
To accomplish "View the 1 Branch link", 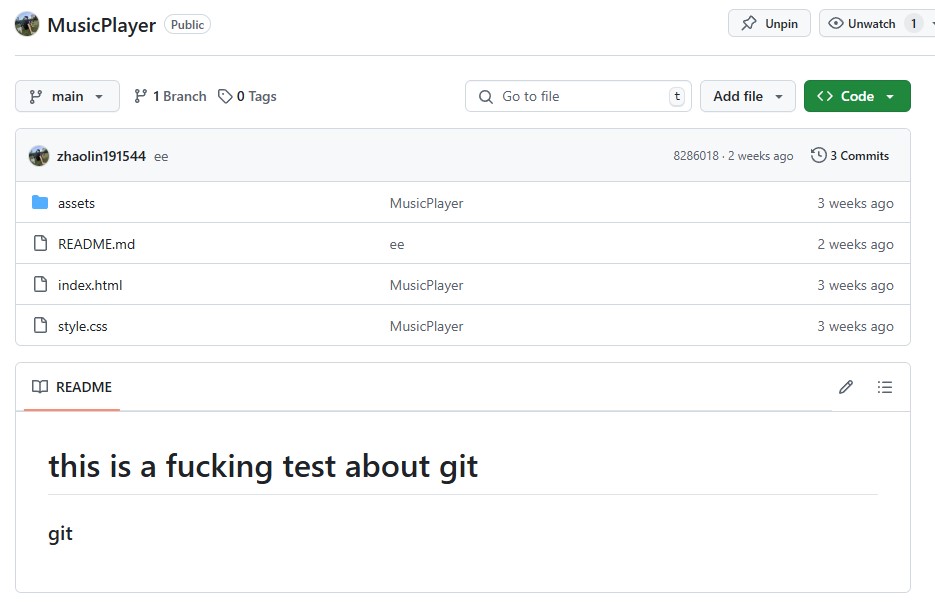I will pos(170,96).
